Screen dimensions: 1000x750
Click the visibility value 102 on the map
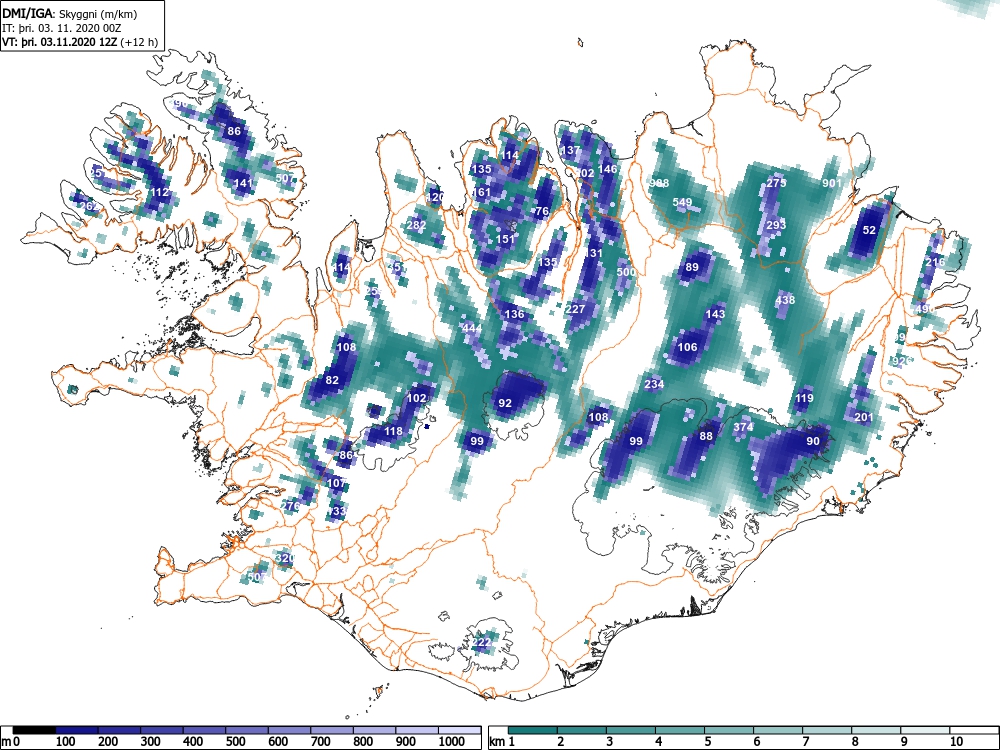416,398
